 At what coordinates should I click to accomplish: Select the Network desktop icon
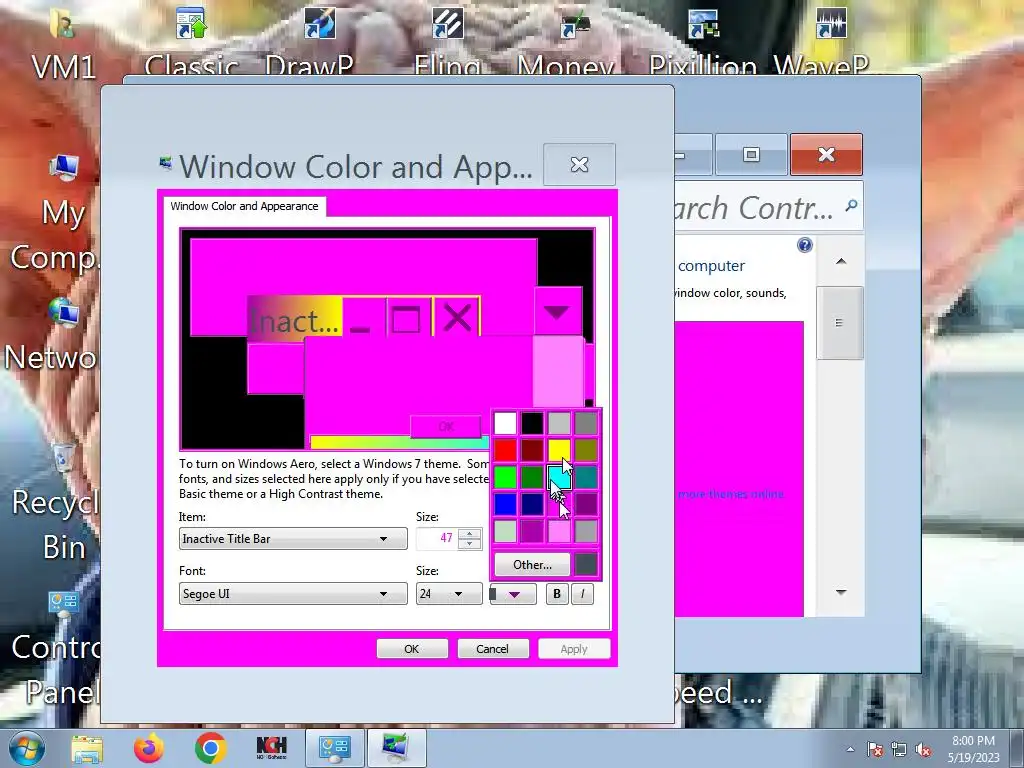pos(63,315)
